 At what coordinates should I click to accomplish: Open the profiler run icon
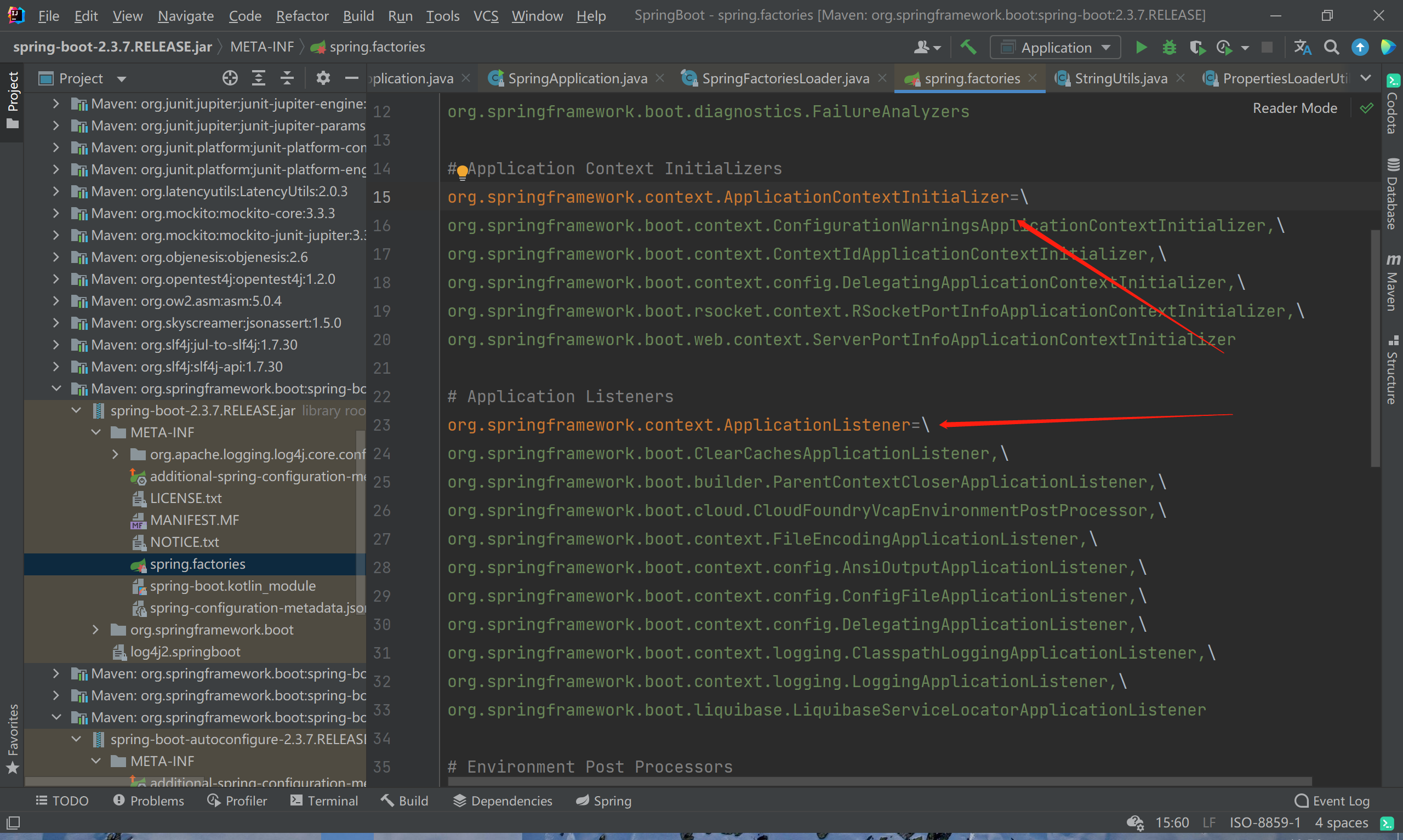pos(1225,48)
